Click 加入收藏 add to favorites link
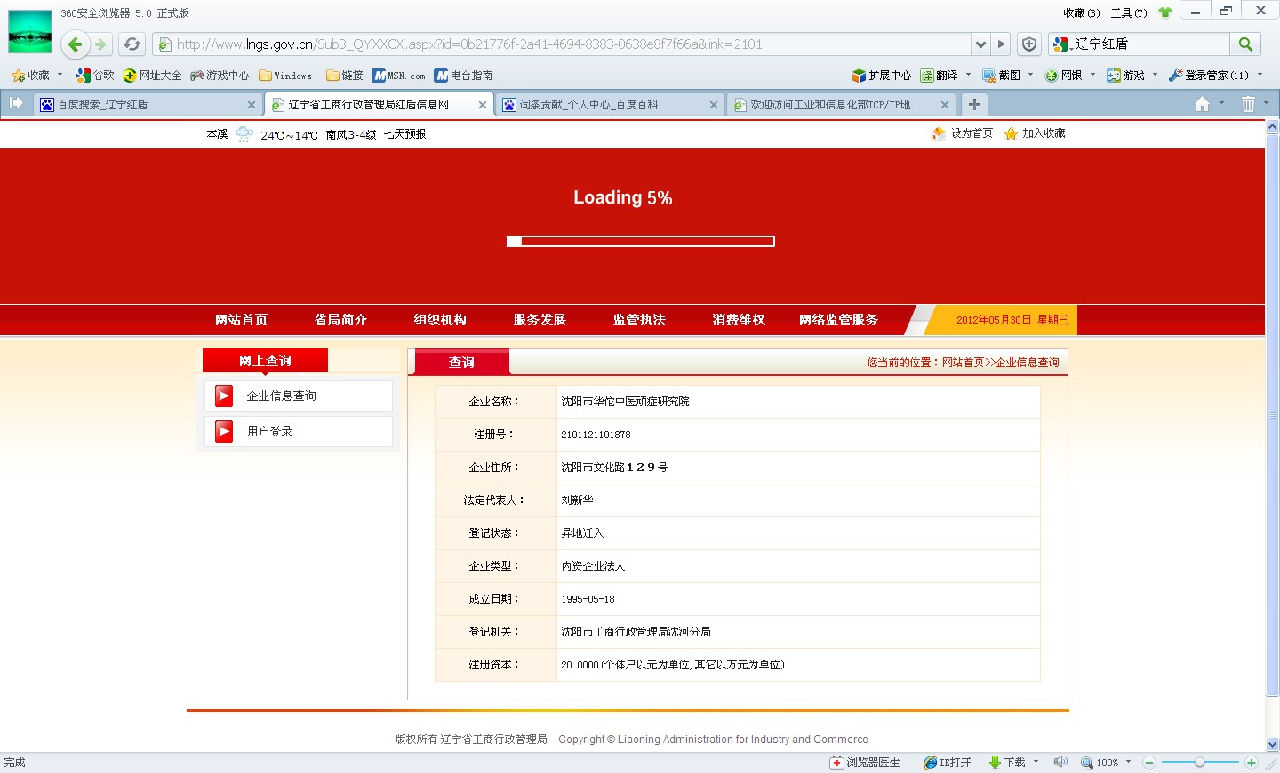Image resolution: width=1280 pixels, height=773 pixels. (1035, 133)
